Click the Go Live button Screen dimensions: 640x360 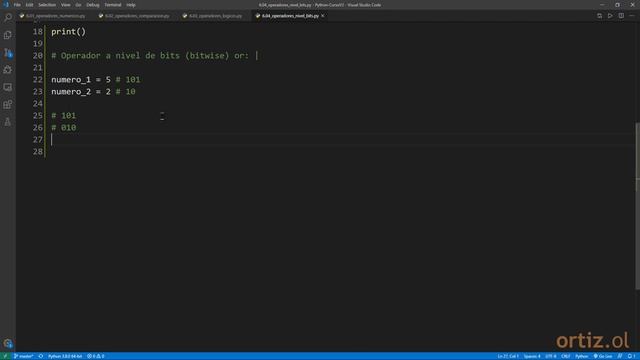[603, 356]
